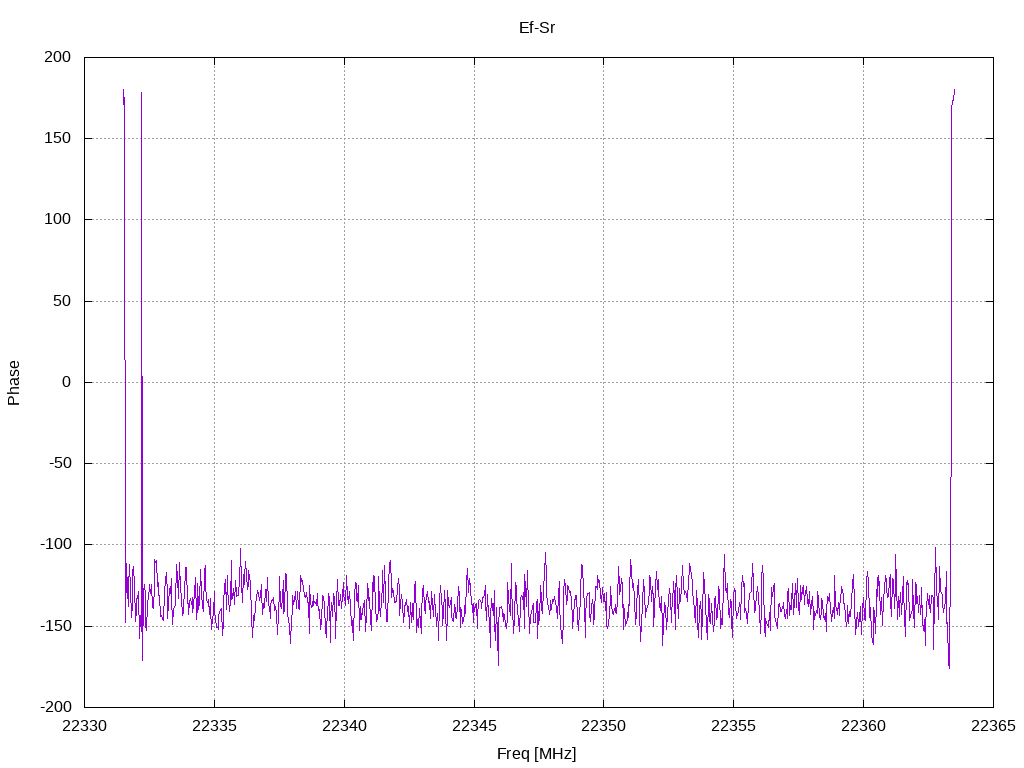
Task: Click y-axis tick label -200
Action: (56, 707)
